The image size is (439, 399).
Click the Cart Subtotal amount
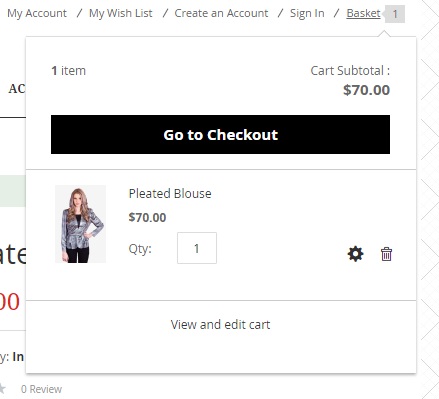[366, 90]
